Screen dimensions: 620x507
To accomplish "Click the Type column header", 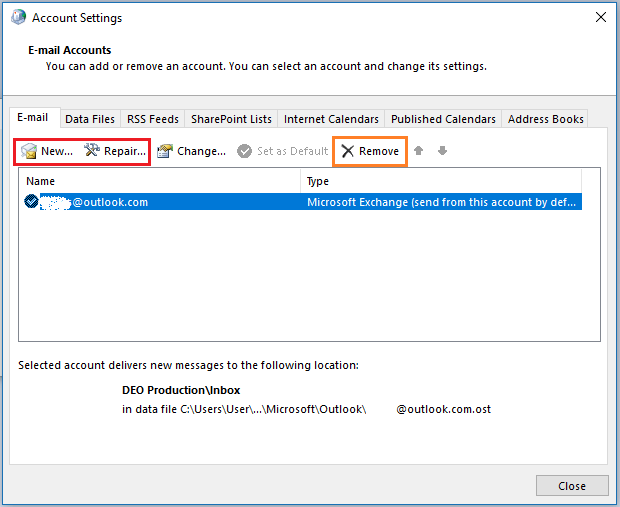I will (441, 181).
